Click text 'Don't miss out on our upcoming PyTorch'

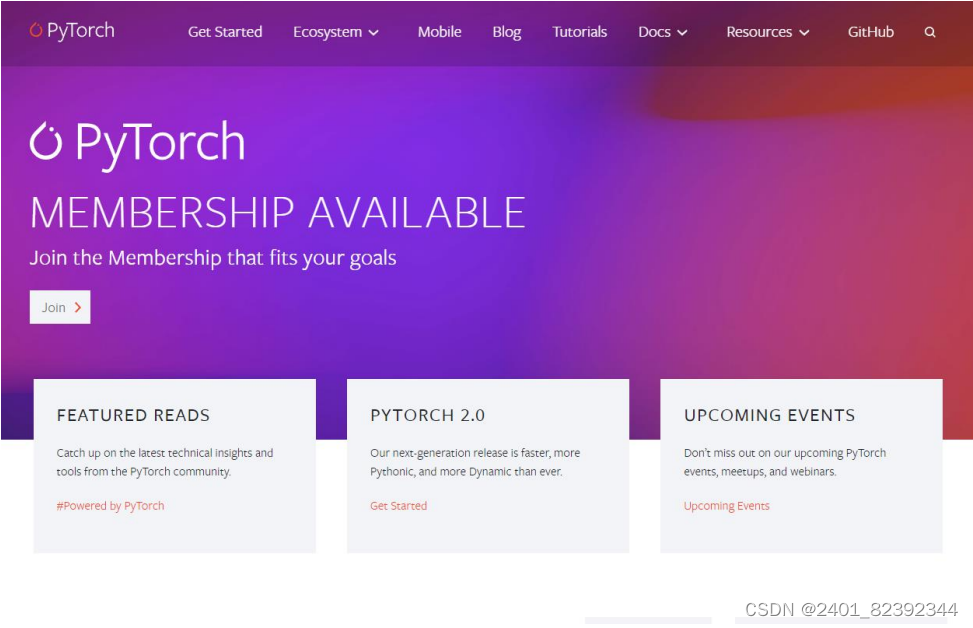[785, 453]
